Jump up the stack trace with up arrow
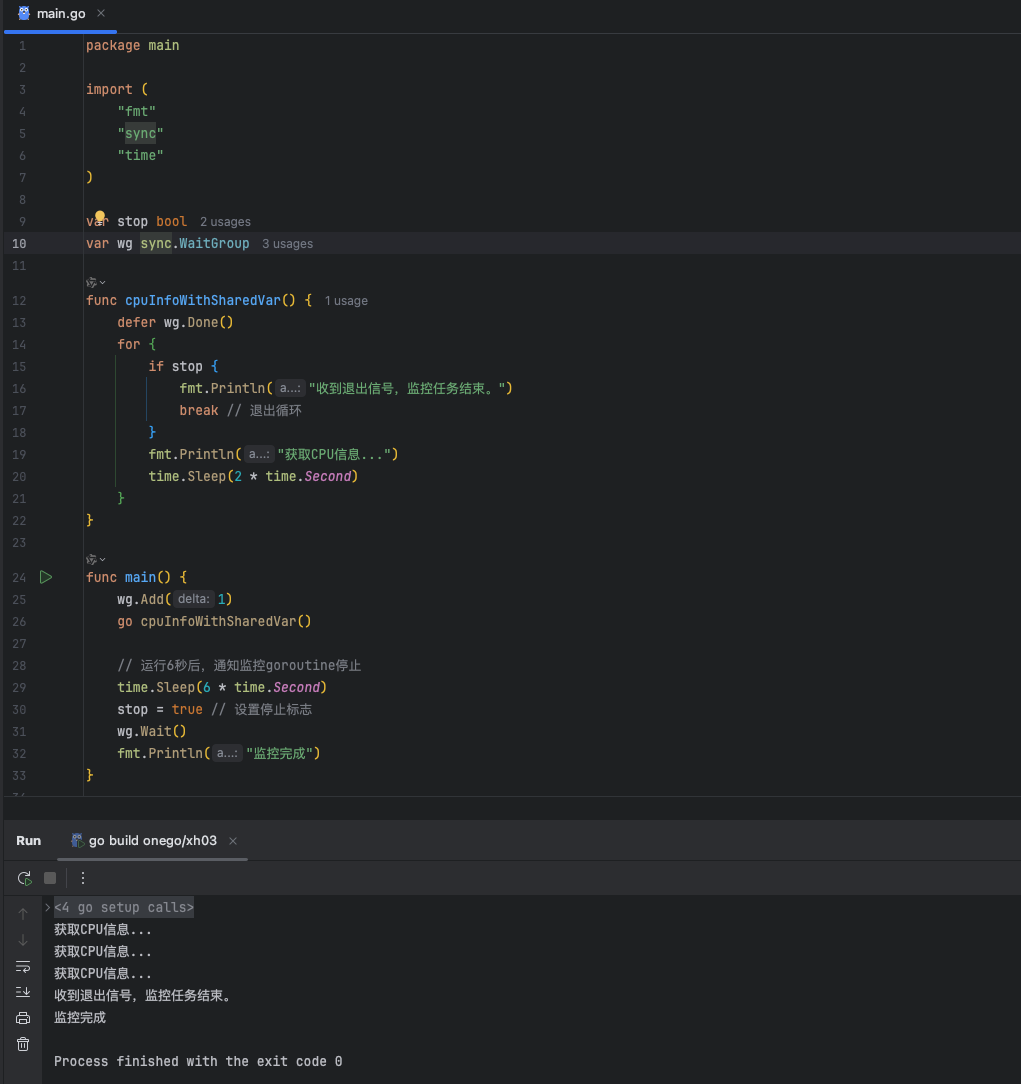The image size is (1021, 1084). click(x=23, y=914)
